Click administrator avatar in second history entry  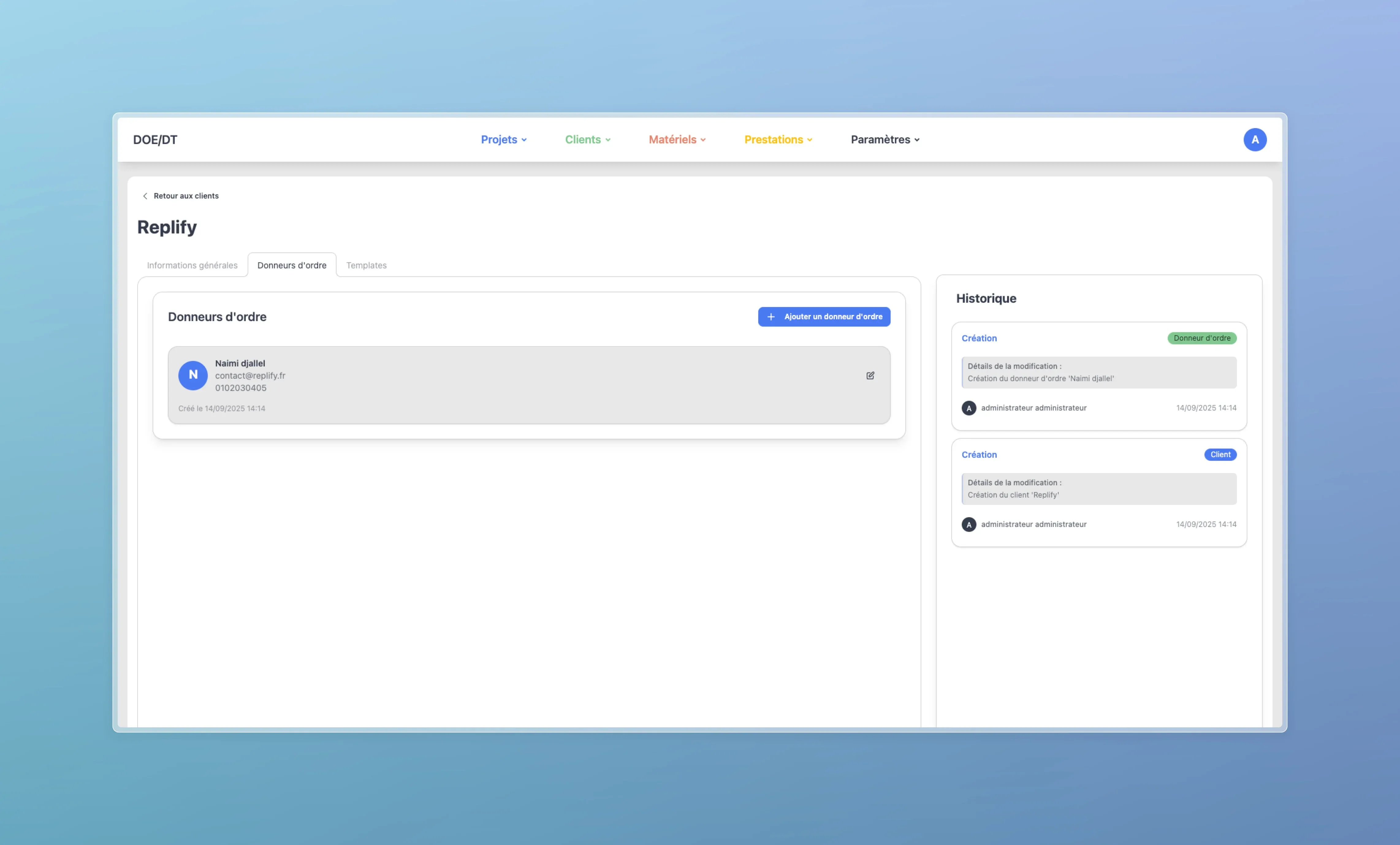[969, 525]
